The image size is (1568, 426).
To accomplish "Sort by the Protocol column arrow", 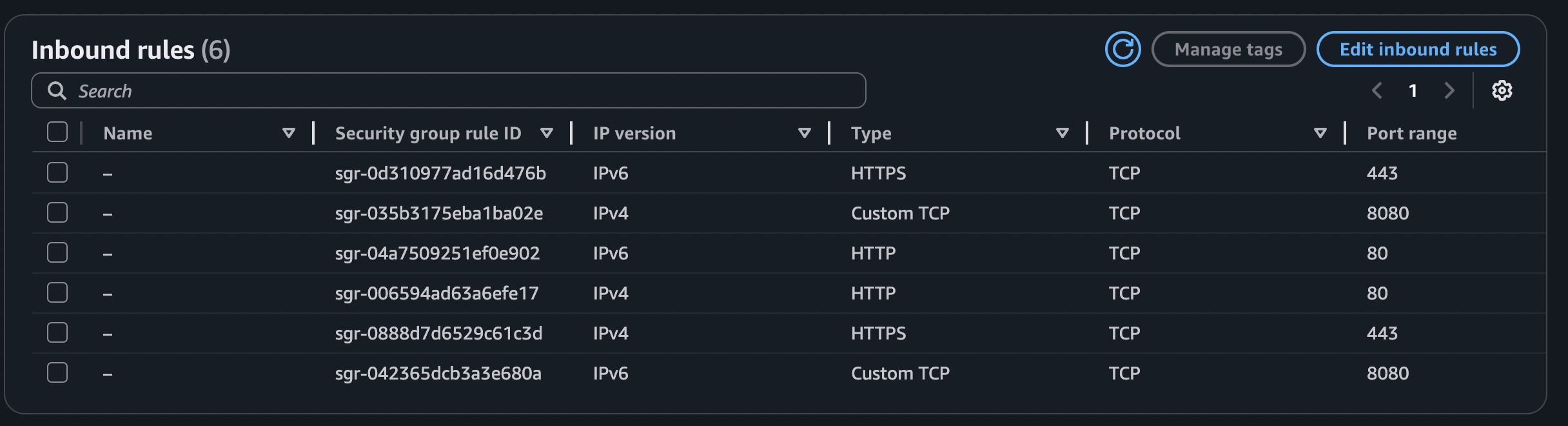I will (x=1320, y=133).
